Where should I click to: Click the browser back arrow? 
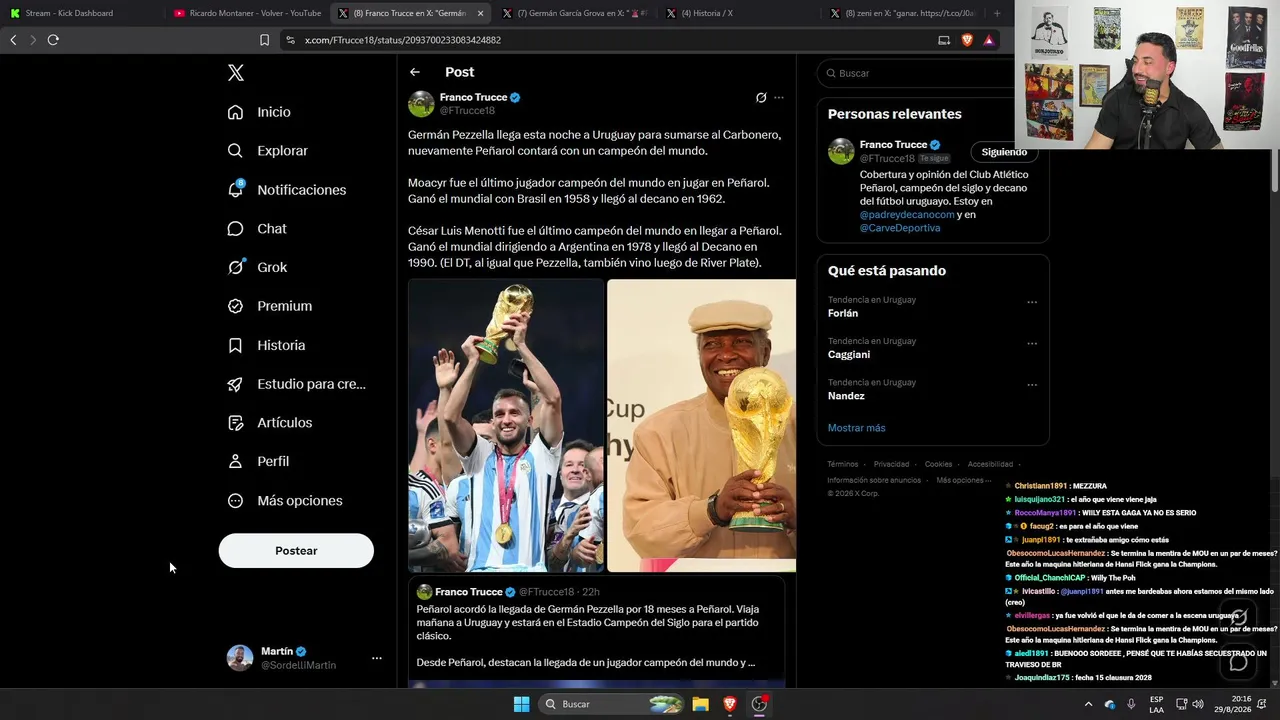[x=13, y=40]
